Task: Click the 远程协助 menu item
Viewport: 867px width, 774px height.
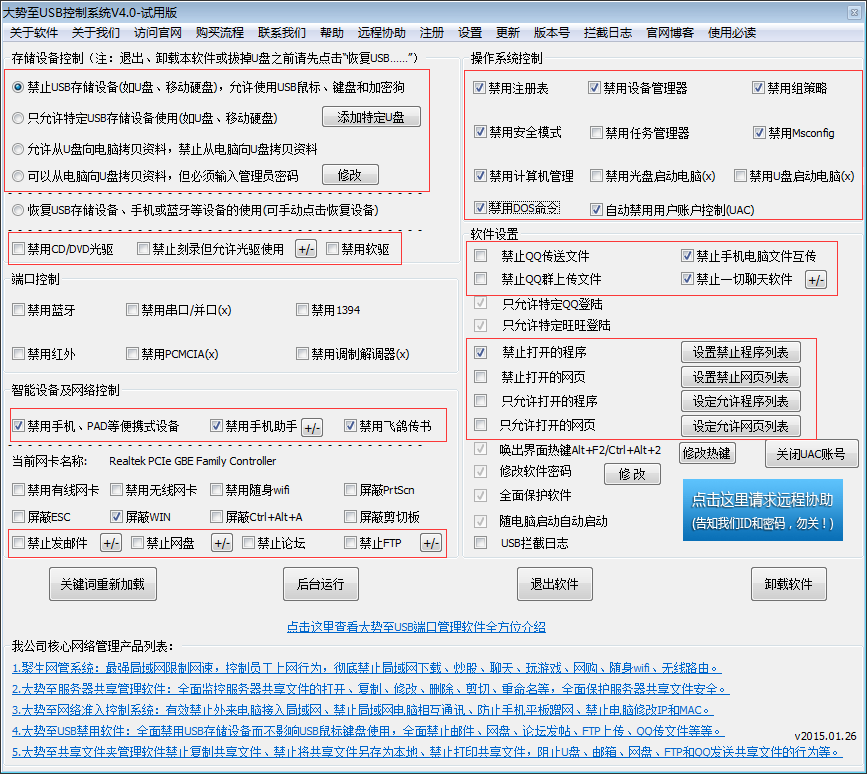Action: point(381,32)
